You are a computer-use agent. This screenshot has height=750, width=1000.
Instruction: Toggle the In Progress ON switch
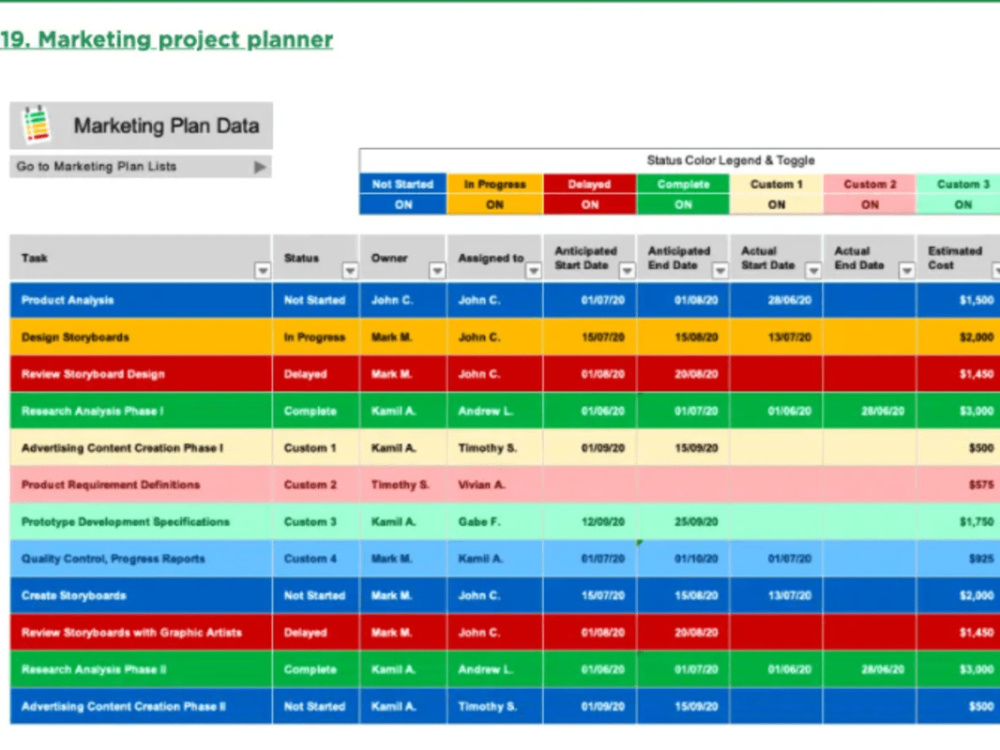point(495,205)
